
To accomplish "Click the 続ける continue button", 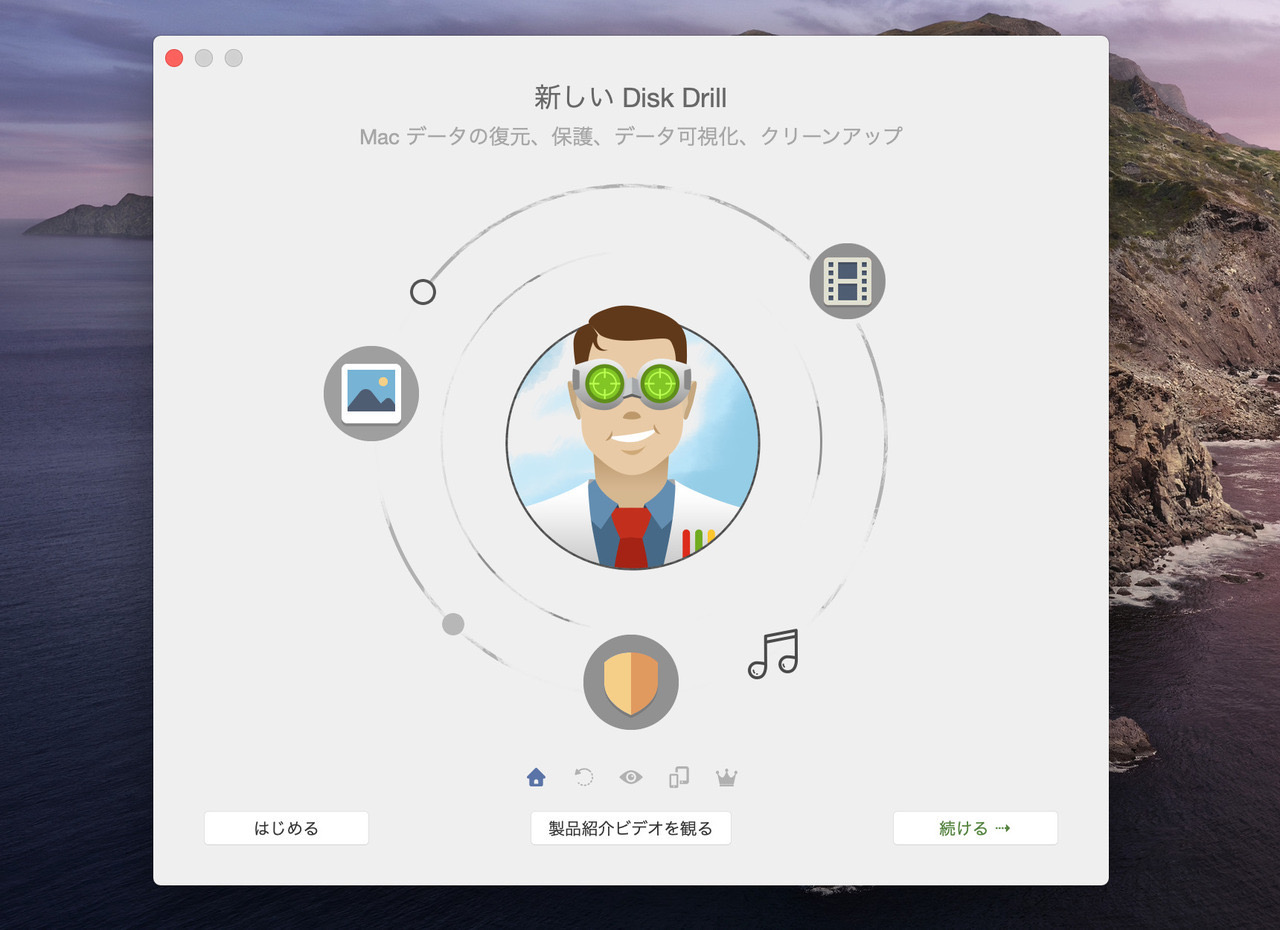I will [975, 828].
